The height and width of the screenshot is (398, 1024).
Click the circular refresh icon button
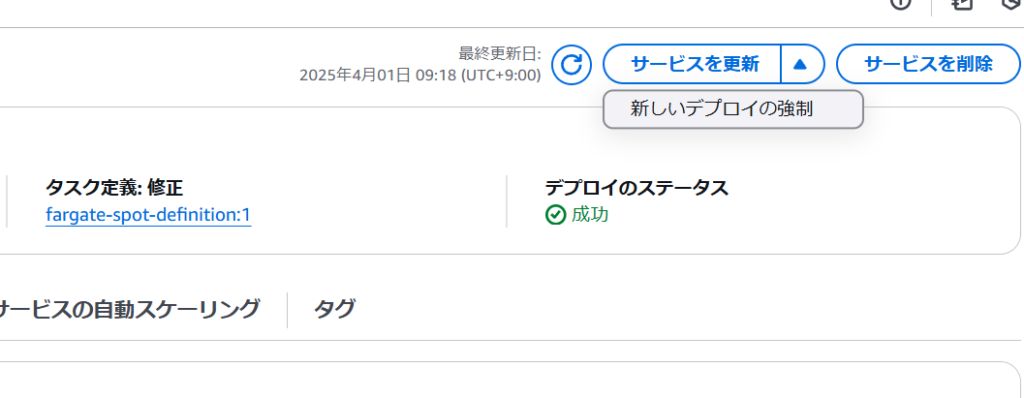pyautogui.click(x=571, y=65)
